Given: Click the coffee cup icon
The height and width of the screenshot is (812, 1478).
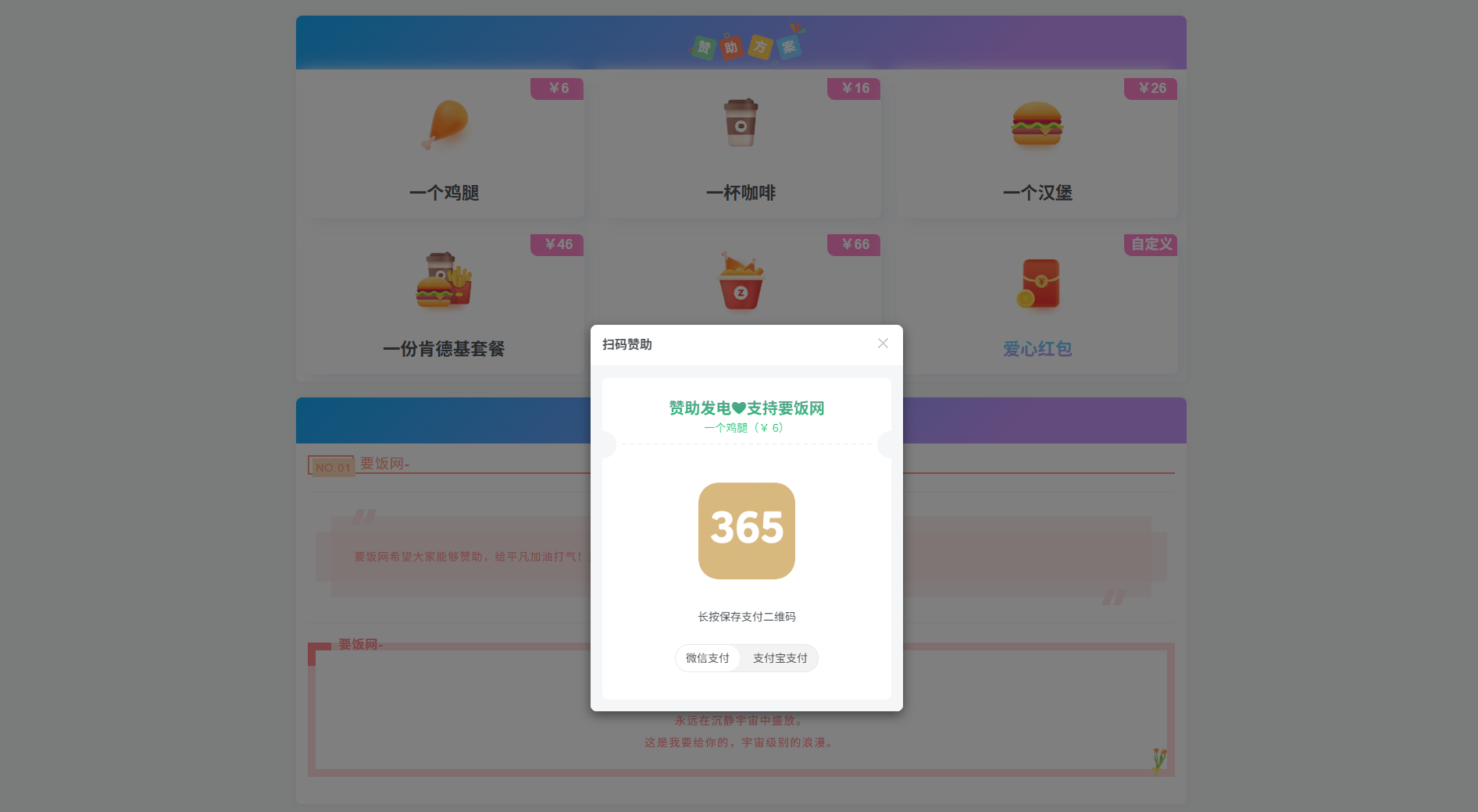Looking at the screenshot, I should 741,123.
